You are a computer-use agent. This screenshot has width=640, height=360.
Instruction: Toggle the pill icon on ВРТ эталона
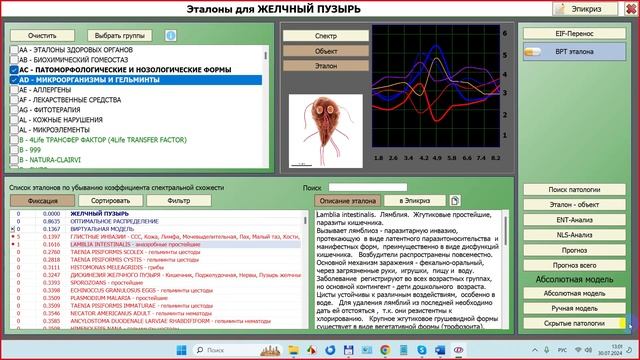coord(532,52)
